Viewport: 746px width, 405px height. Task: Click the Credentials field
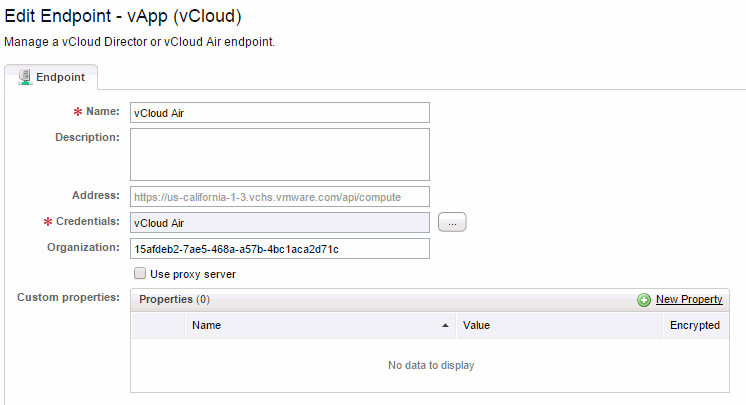(x=279, y=223)
